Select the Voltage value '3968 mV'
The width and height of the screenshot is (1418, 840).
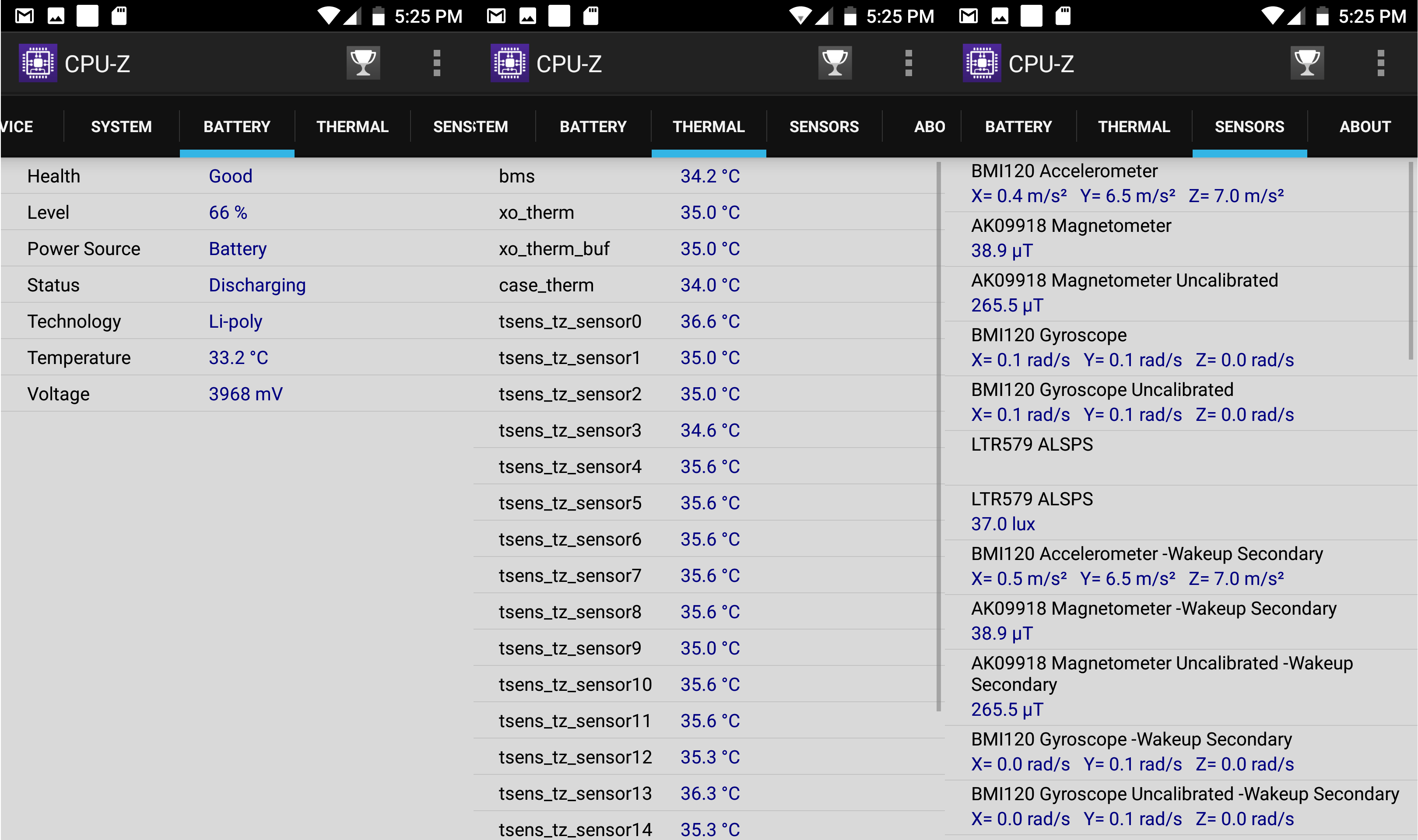point(246,393)
